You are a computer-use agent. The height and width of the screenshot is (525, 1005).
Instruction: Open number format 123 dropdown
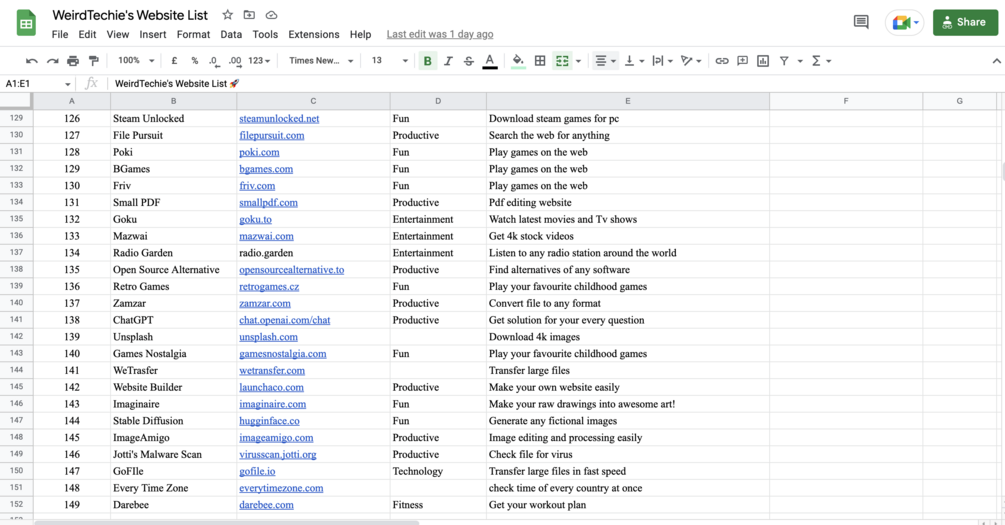259,61
